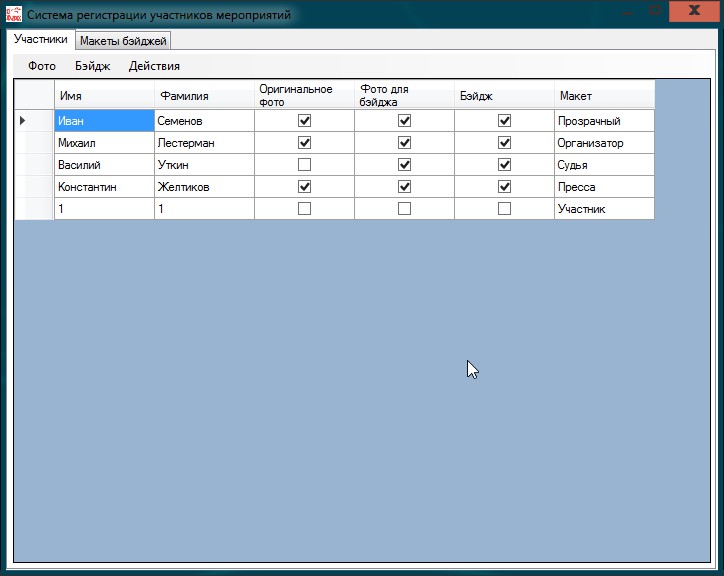Switch to the Участники tab
Viewport: 724px width, 576px height.
(41, 39)
